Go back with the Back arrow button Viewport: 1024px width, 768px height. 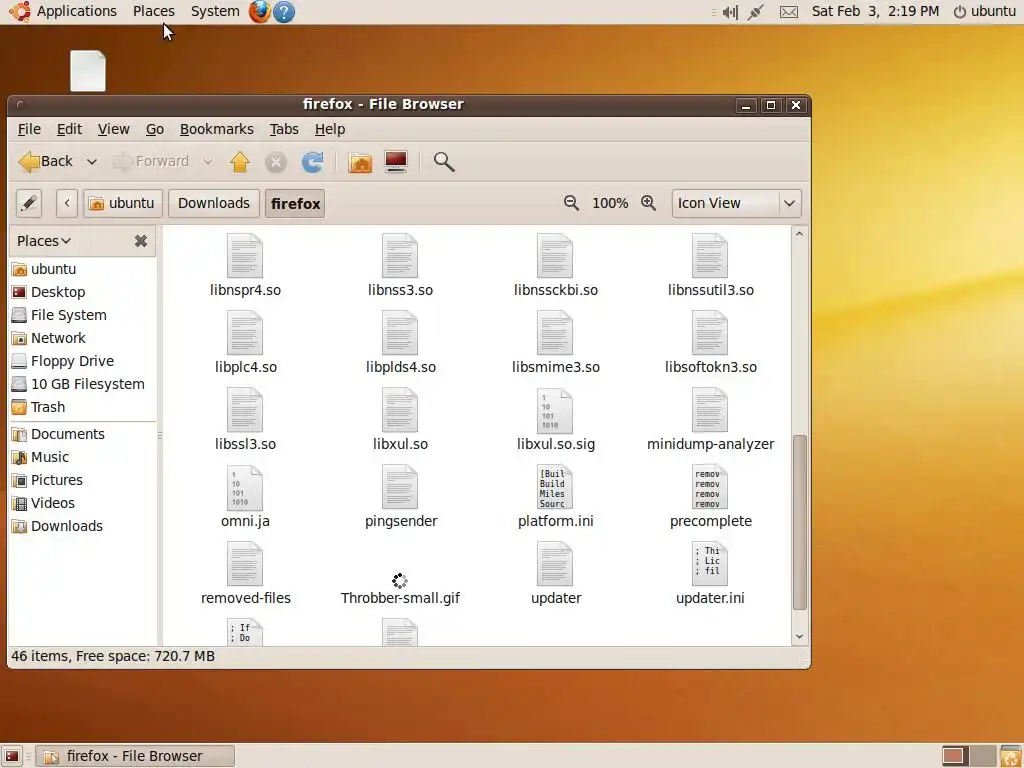click(x=44, y=161)
